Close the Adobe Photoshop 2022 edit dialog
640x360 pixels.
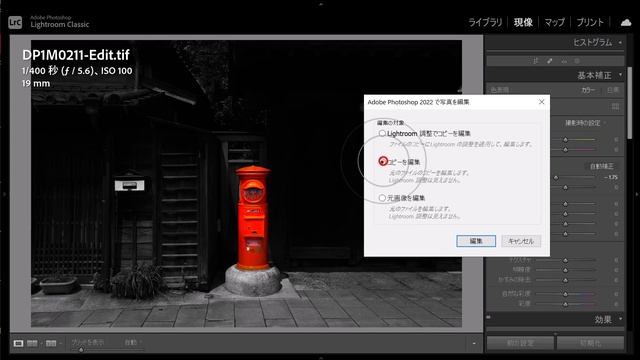pyautogui.click(x=542, y=102)
